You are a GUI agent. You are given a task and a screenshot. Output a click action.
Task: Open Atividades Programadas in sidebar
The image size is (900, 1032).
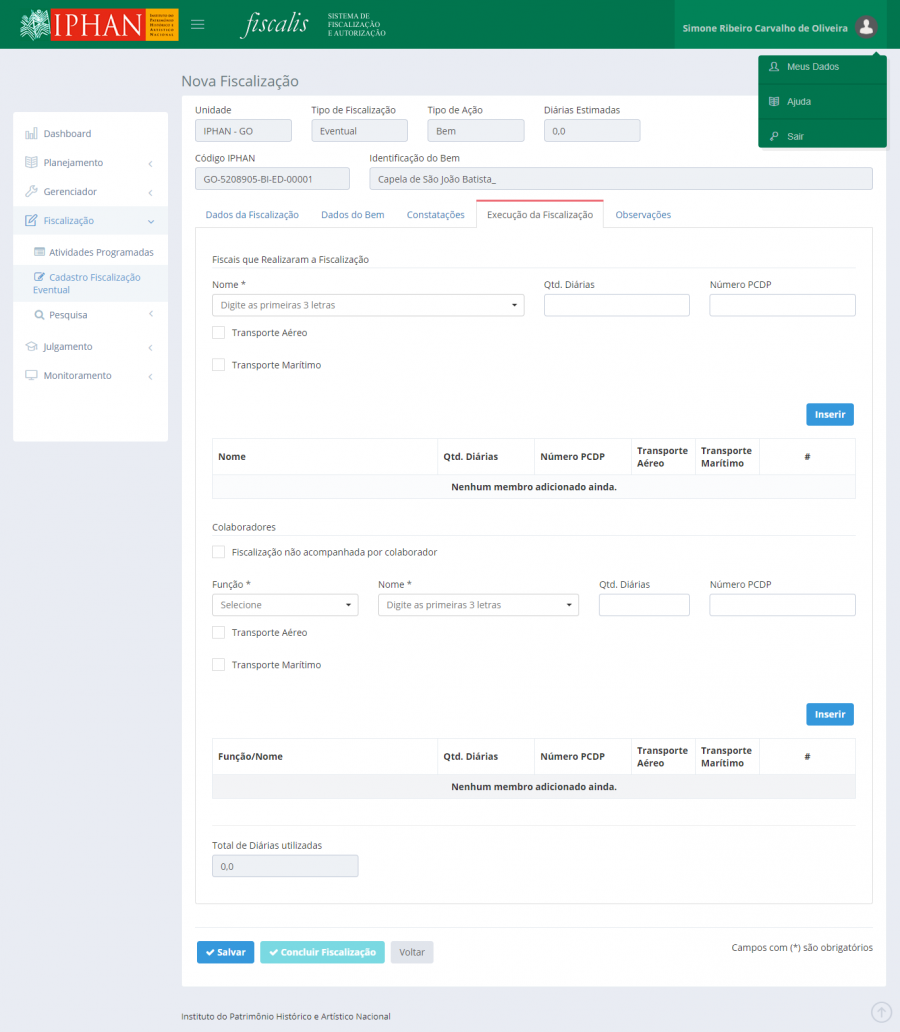tap(101, 252)
